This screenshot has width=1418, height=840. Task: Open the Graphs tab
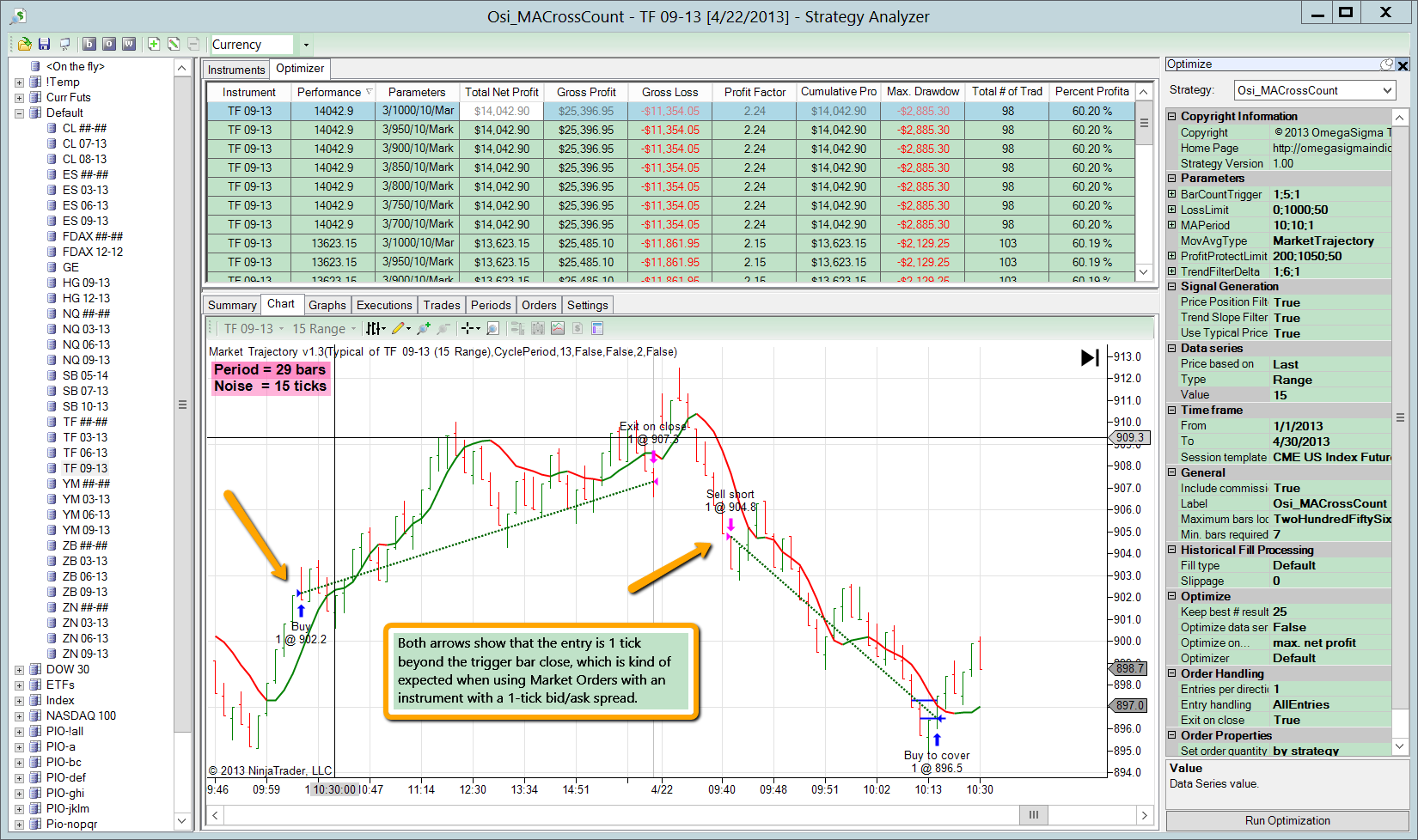(327, 305)
